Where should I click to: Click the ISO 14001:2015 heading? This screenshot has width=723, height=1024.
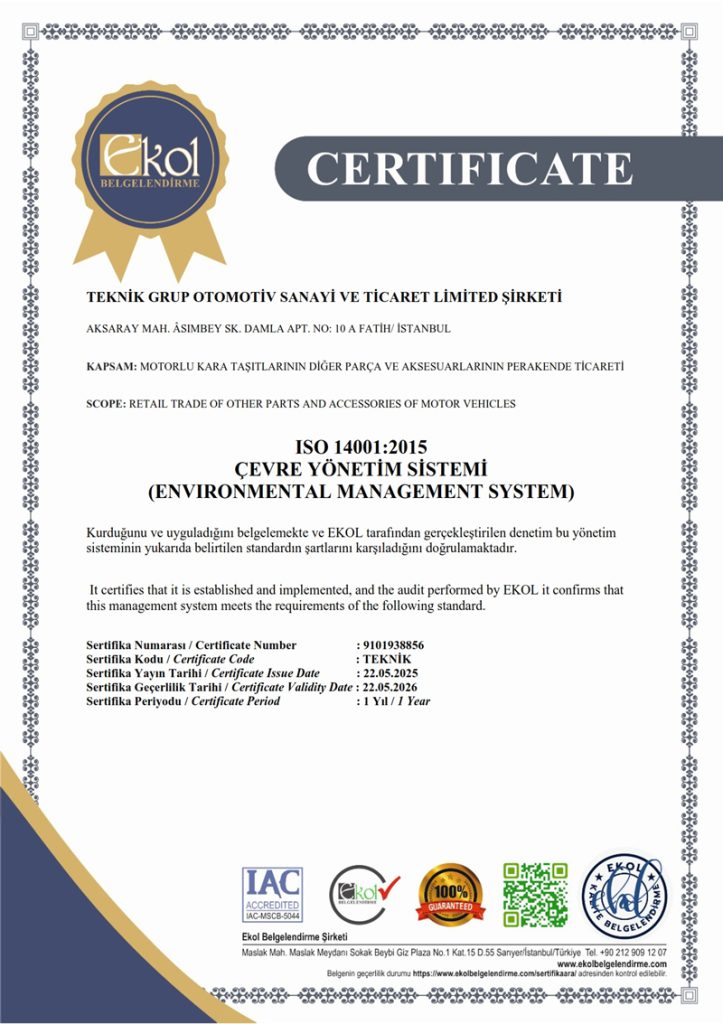tap(361, 447)
